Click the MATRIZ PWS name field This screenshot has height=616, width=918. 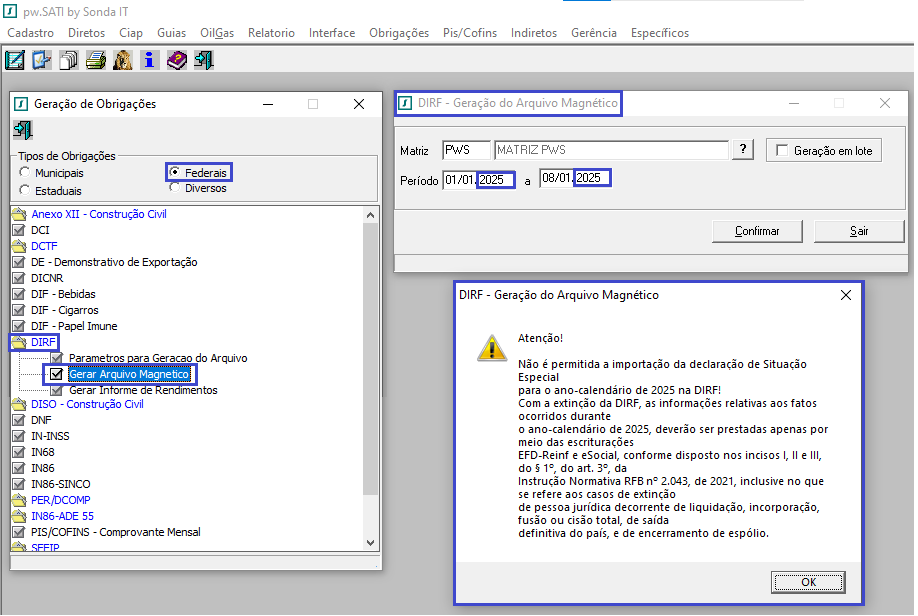611,150
